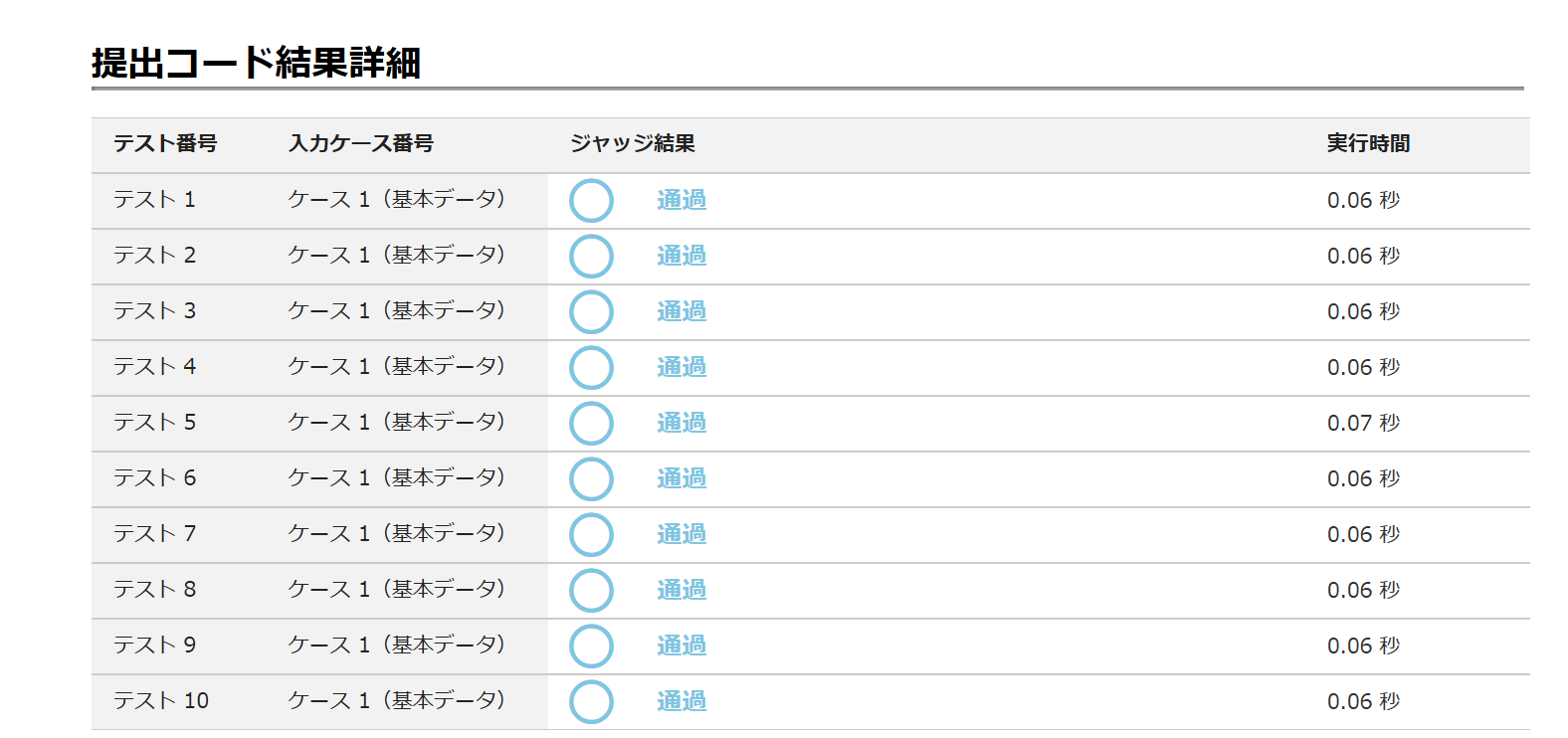Click the pass circle icon for テスト 7

point(591,534)
